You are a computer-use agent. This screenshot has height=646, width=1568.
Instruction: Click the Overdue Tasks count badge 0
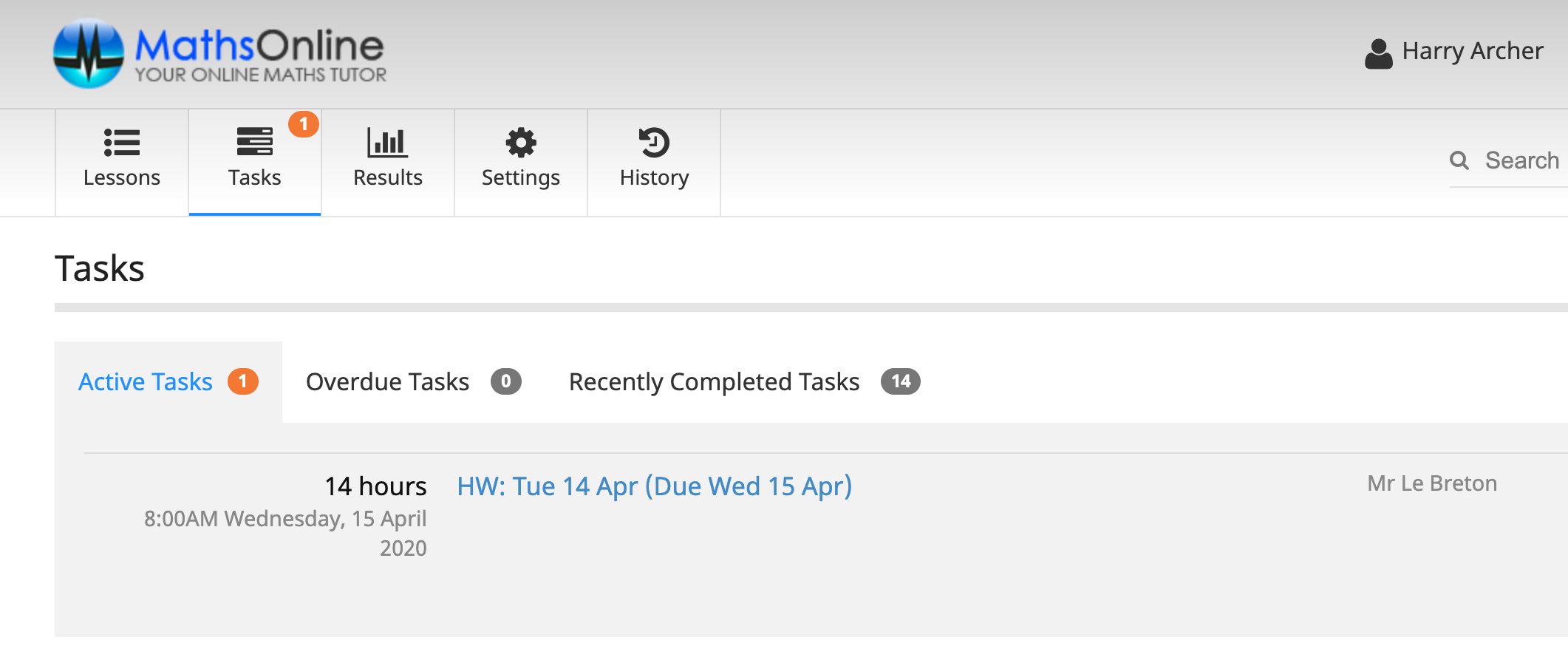(506, 381)
